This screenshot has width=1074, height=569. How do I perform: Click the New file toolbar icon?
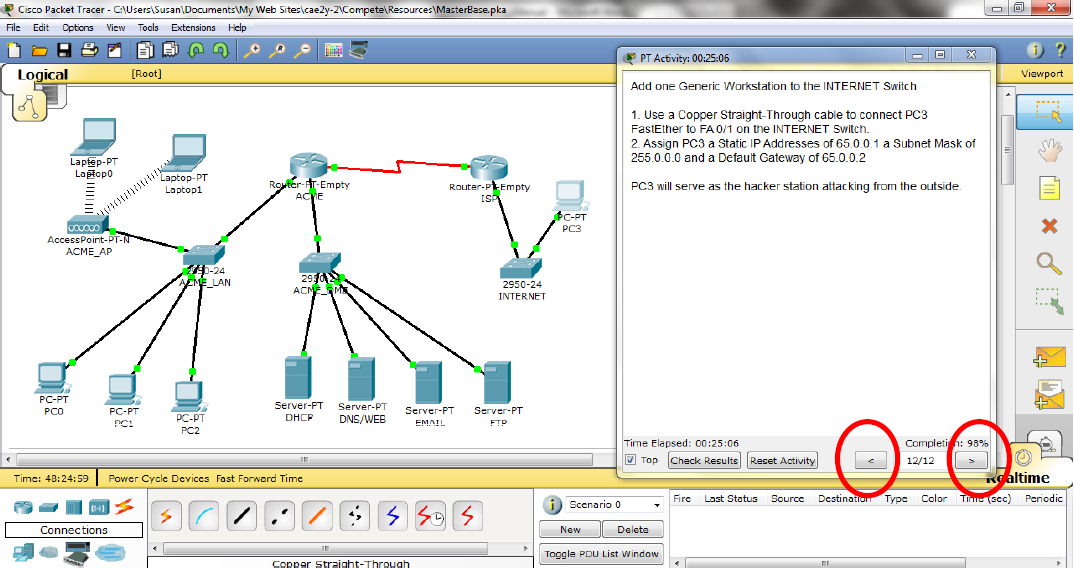click(14, 50)
